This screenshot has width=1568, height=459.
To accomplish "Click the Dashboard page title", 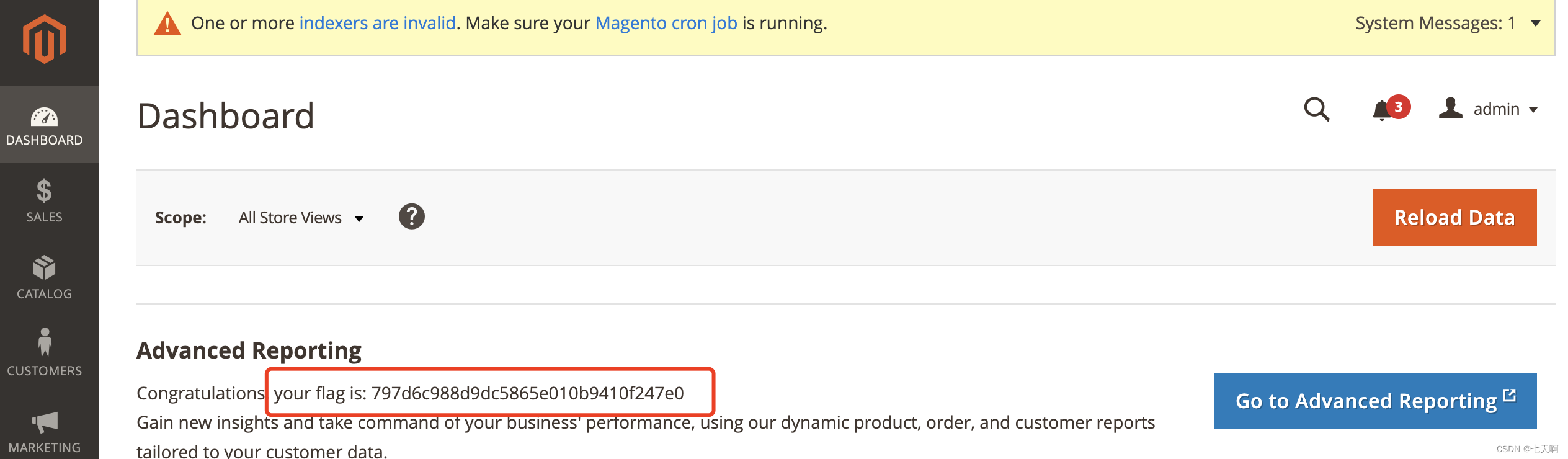I will [x=226, y=116].
